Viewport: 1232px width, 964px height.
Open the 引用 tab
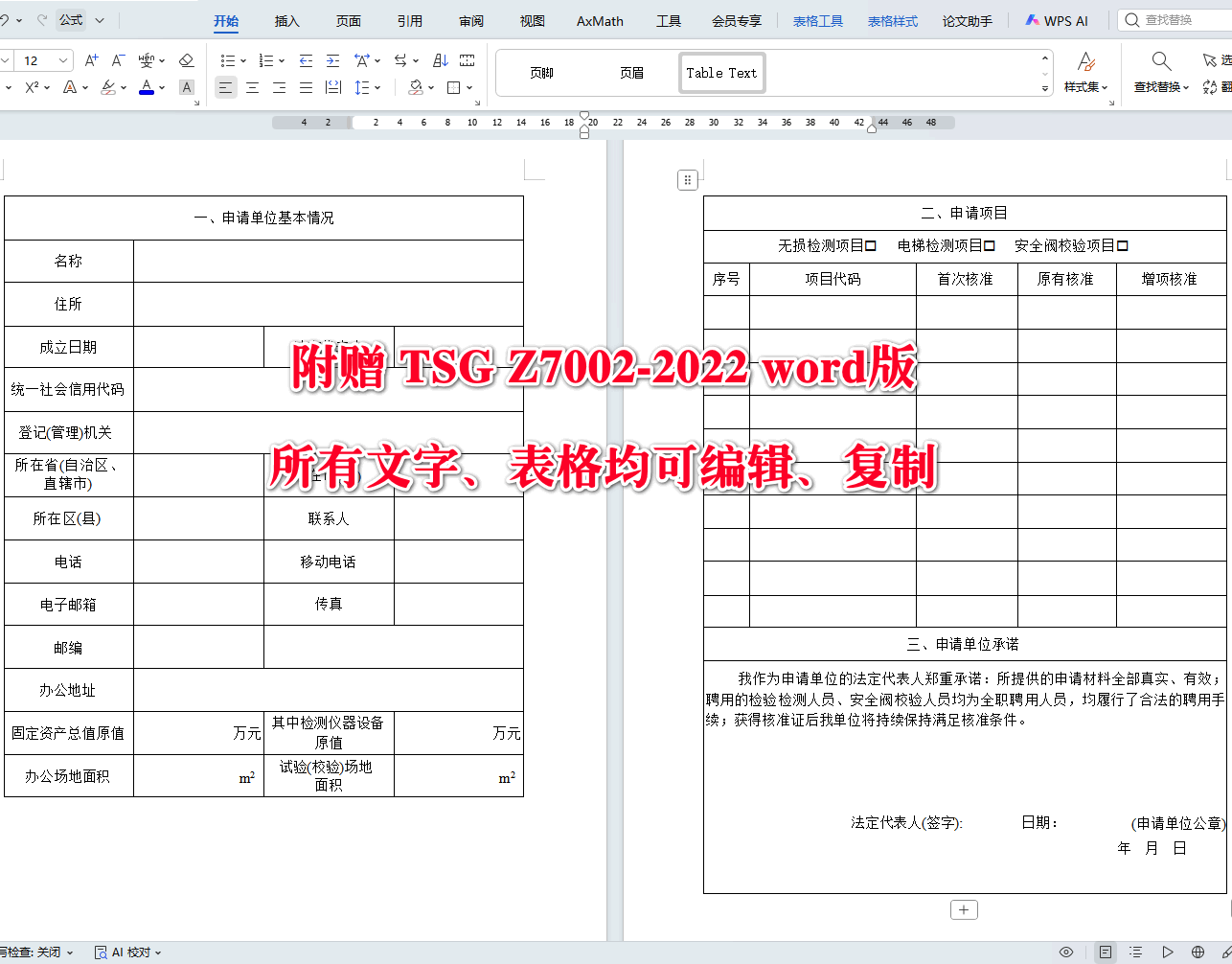[410, 20]
